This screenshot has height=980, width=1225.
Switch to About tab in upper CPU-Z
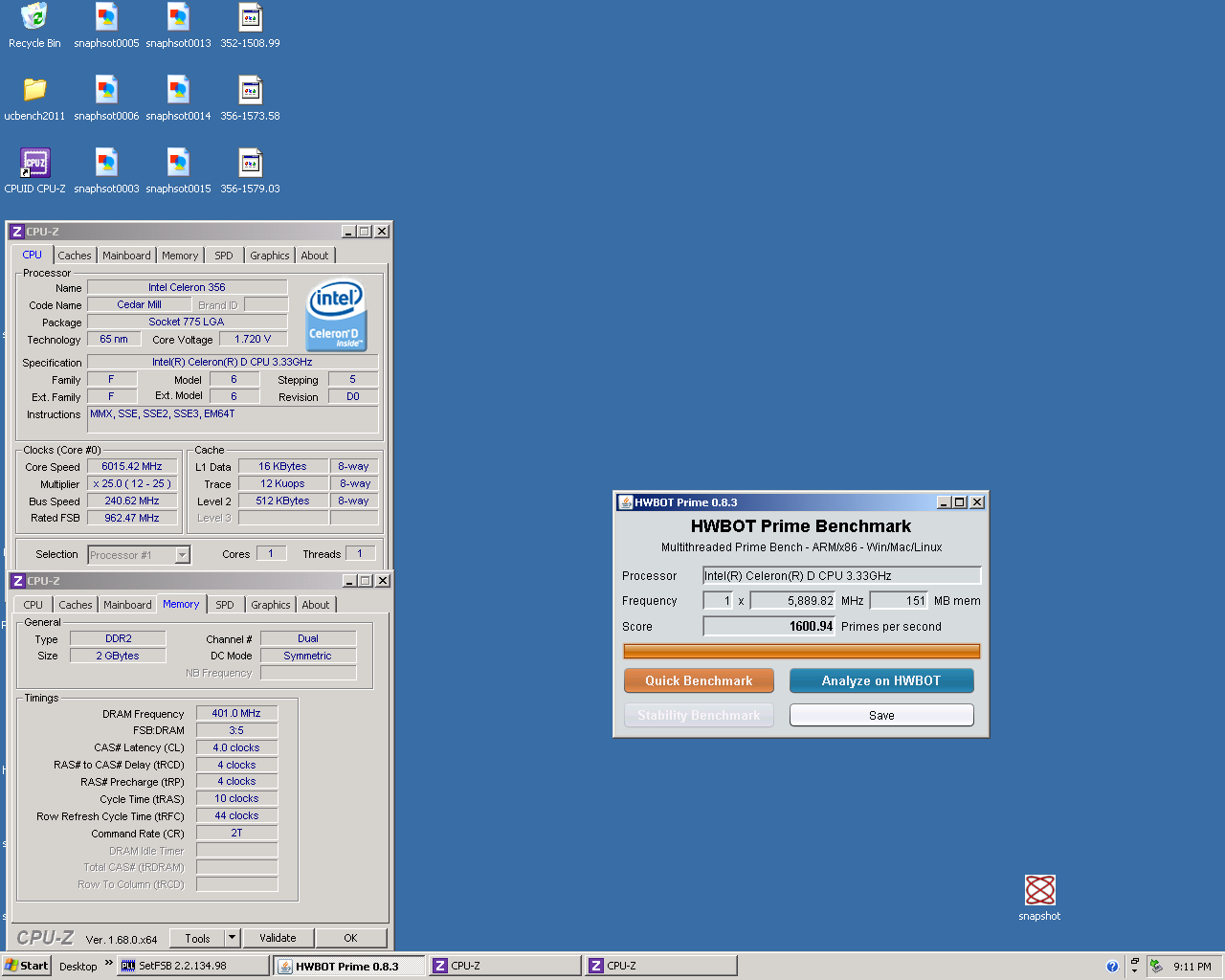click(x=315, y=256)
